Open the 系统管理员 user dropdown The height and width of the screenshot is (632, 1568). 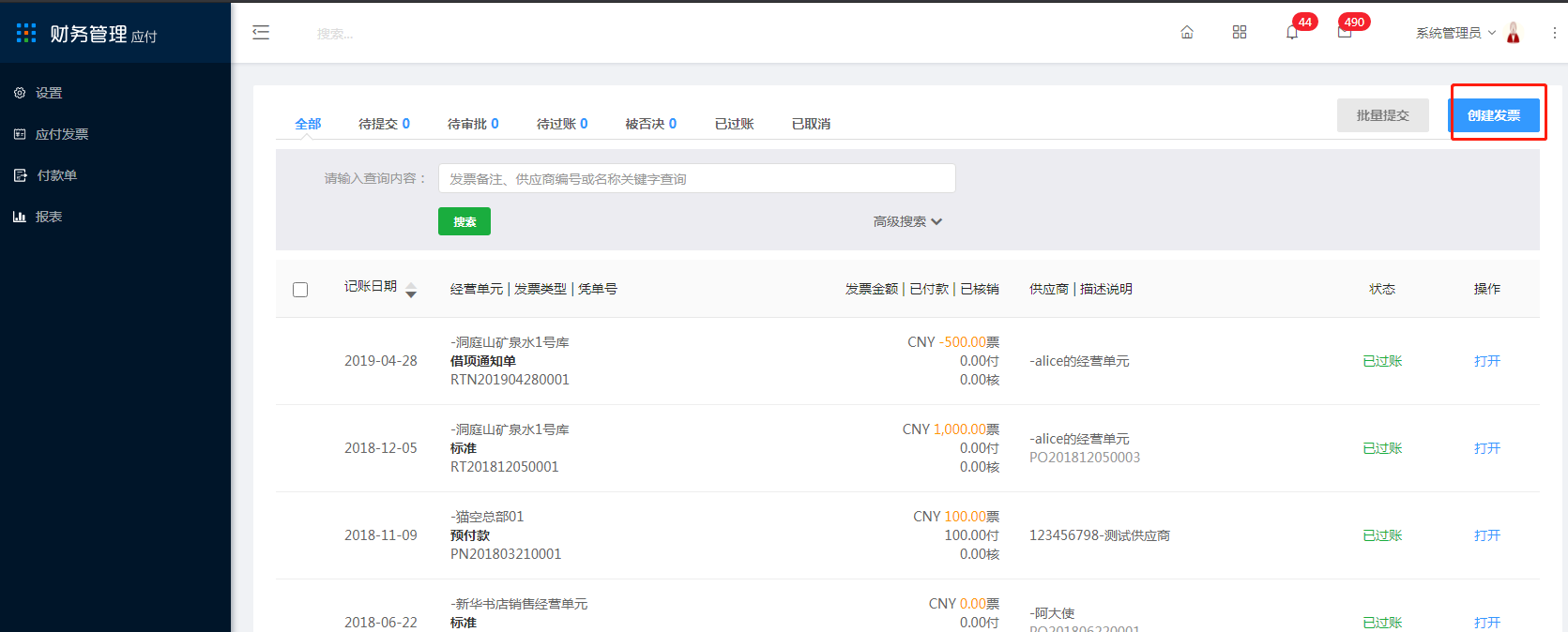1455,33
